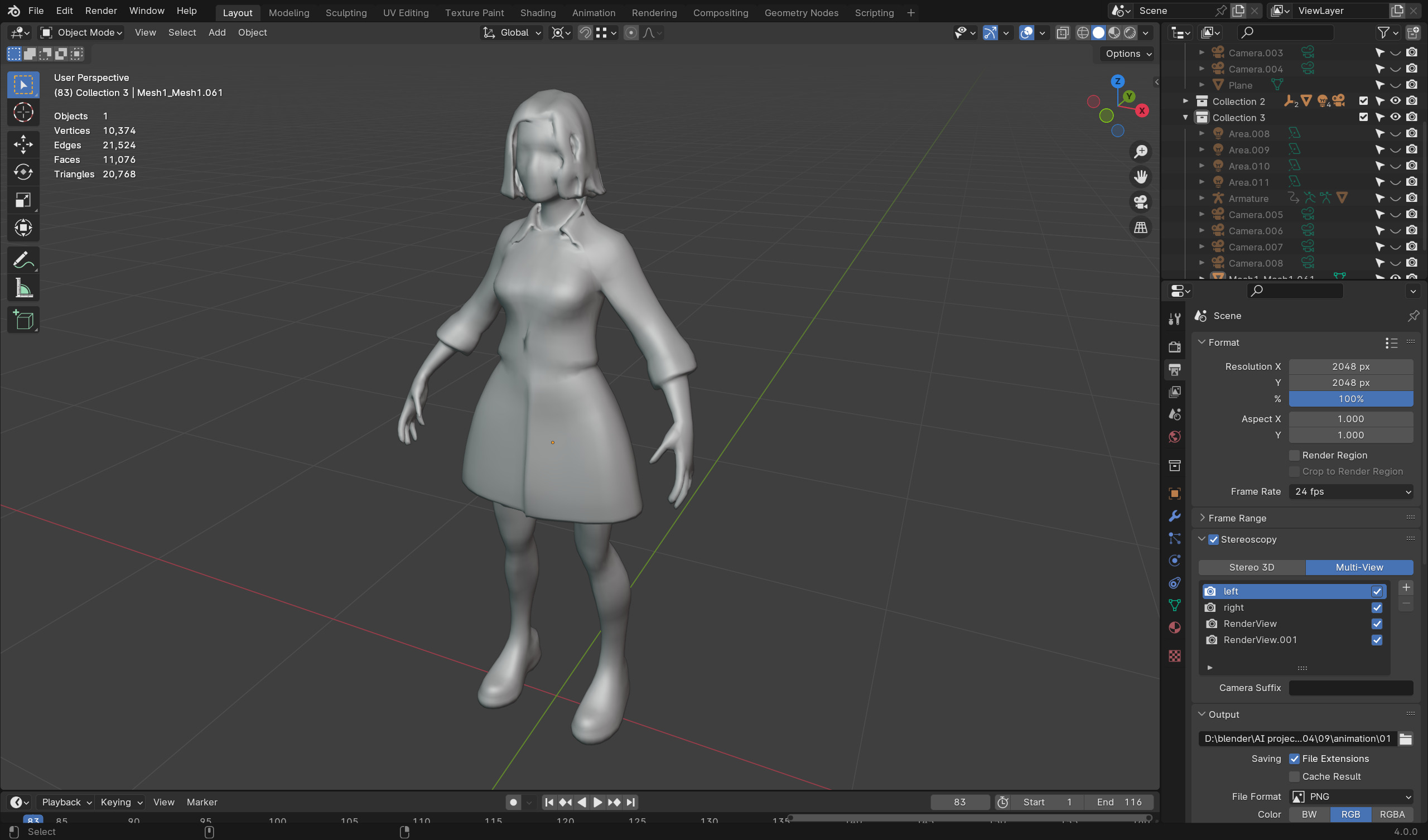Activate the Select Box tool
This screenshot has height=840, width=1428.
pyautogui.click(x=23, y=85)
